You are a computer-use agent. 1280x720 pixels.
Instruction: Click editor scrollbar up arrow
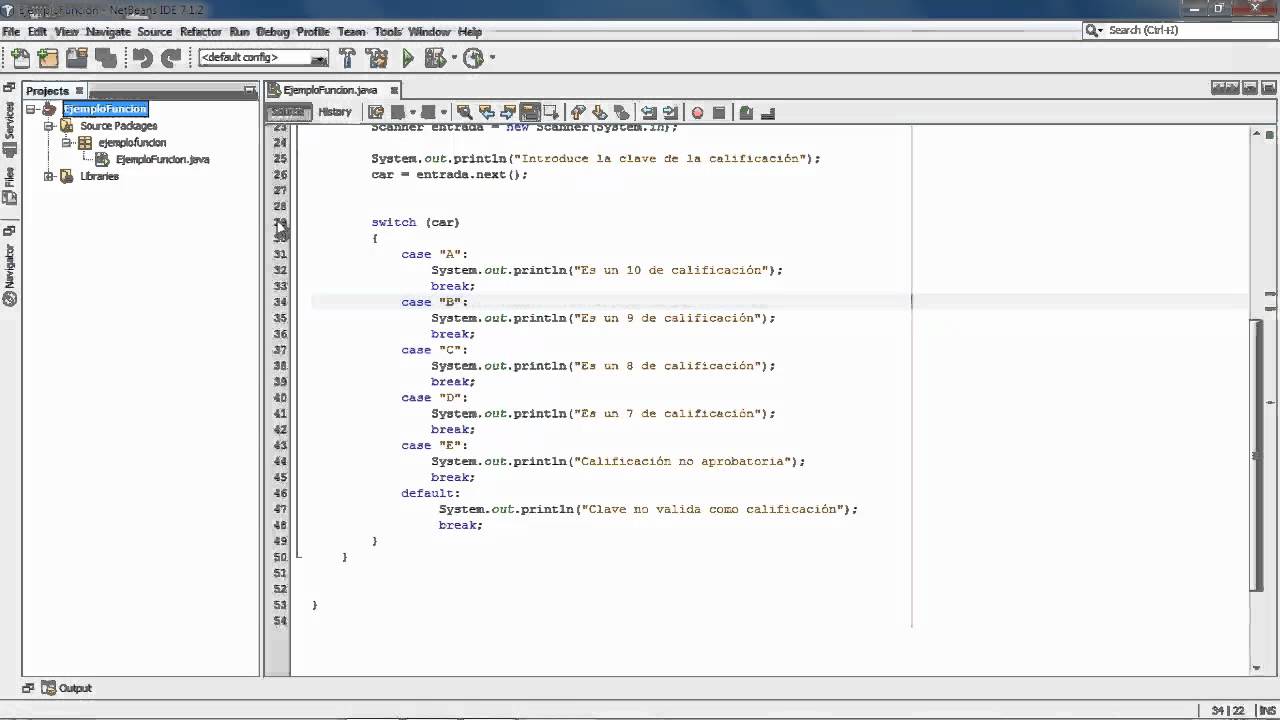click(x=1257, y=132)
